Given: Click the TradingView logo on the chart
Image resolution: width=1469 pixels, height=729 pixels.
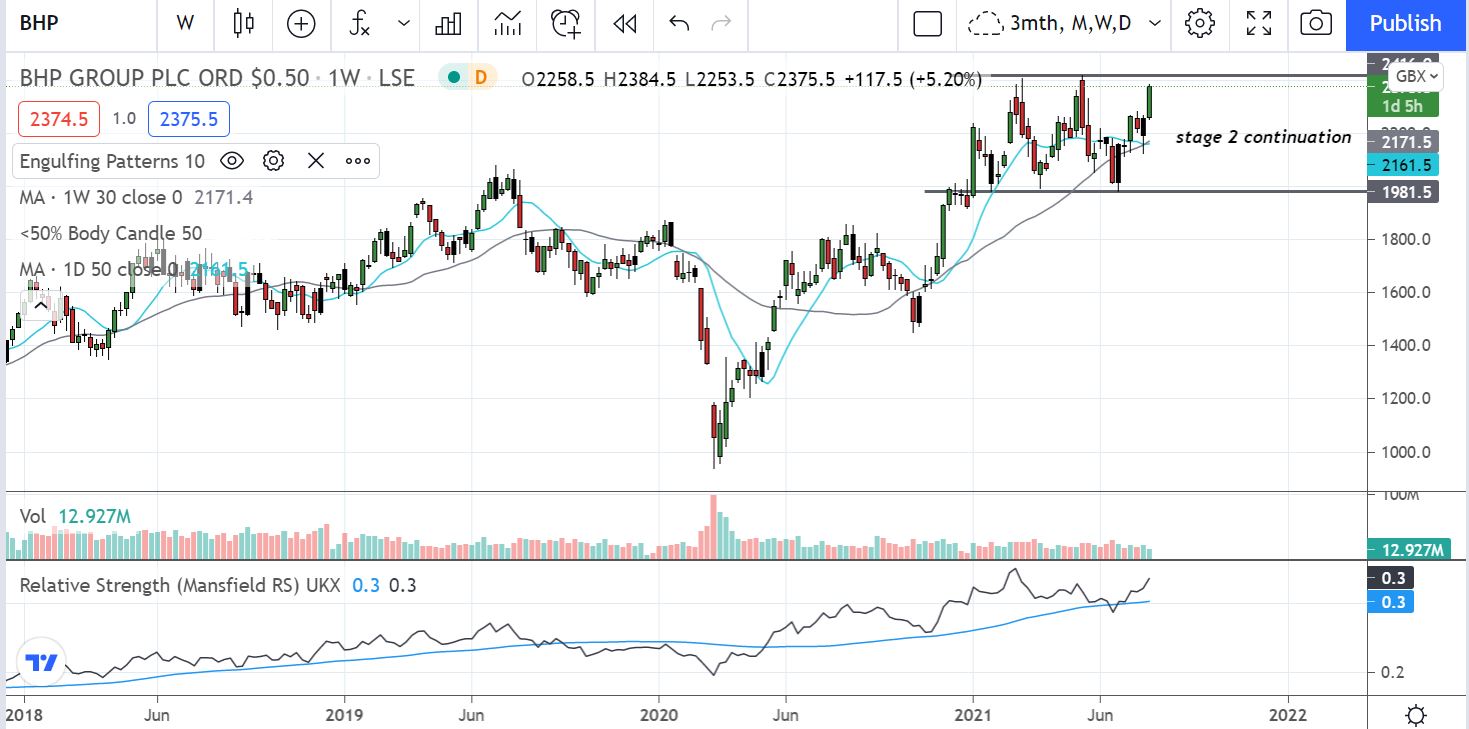Looking at the screenshot, I should tap(41, 663).
